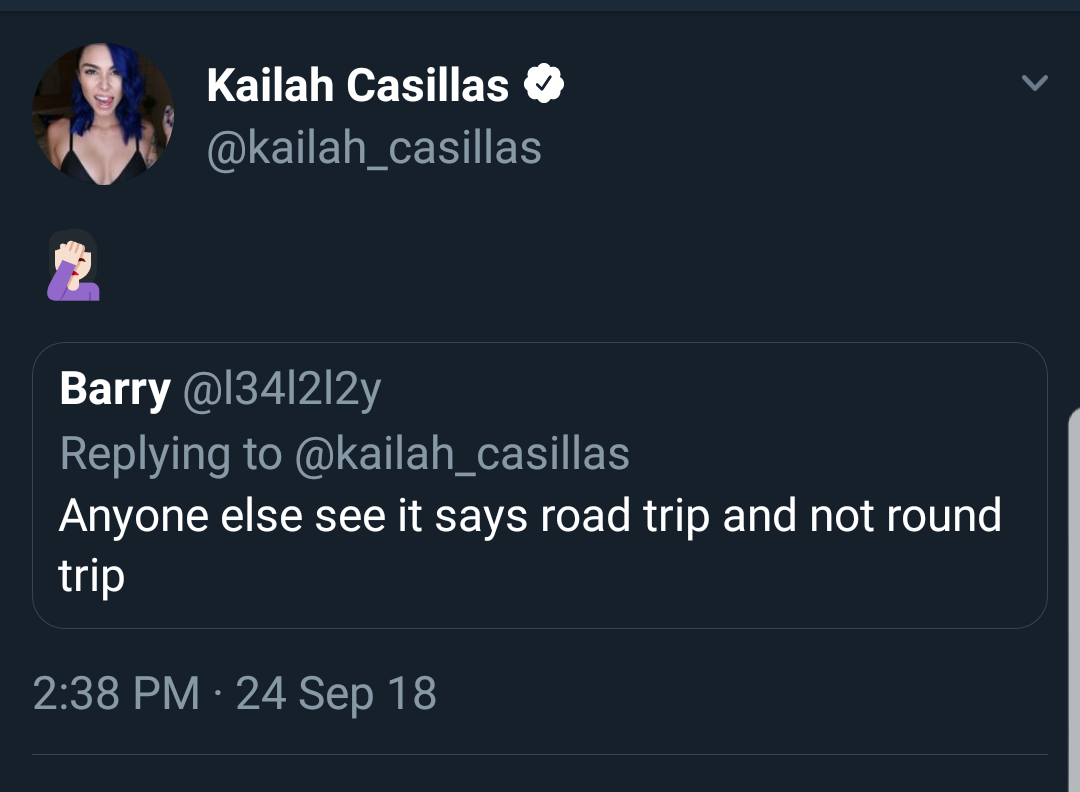The image size is (1080, 792).
Task: Click the thin bar along the top edge
Action: pos(540,5)
